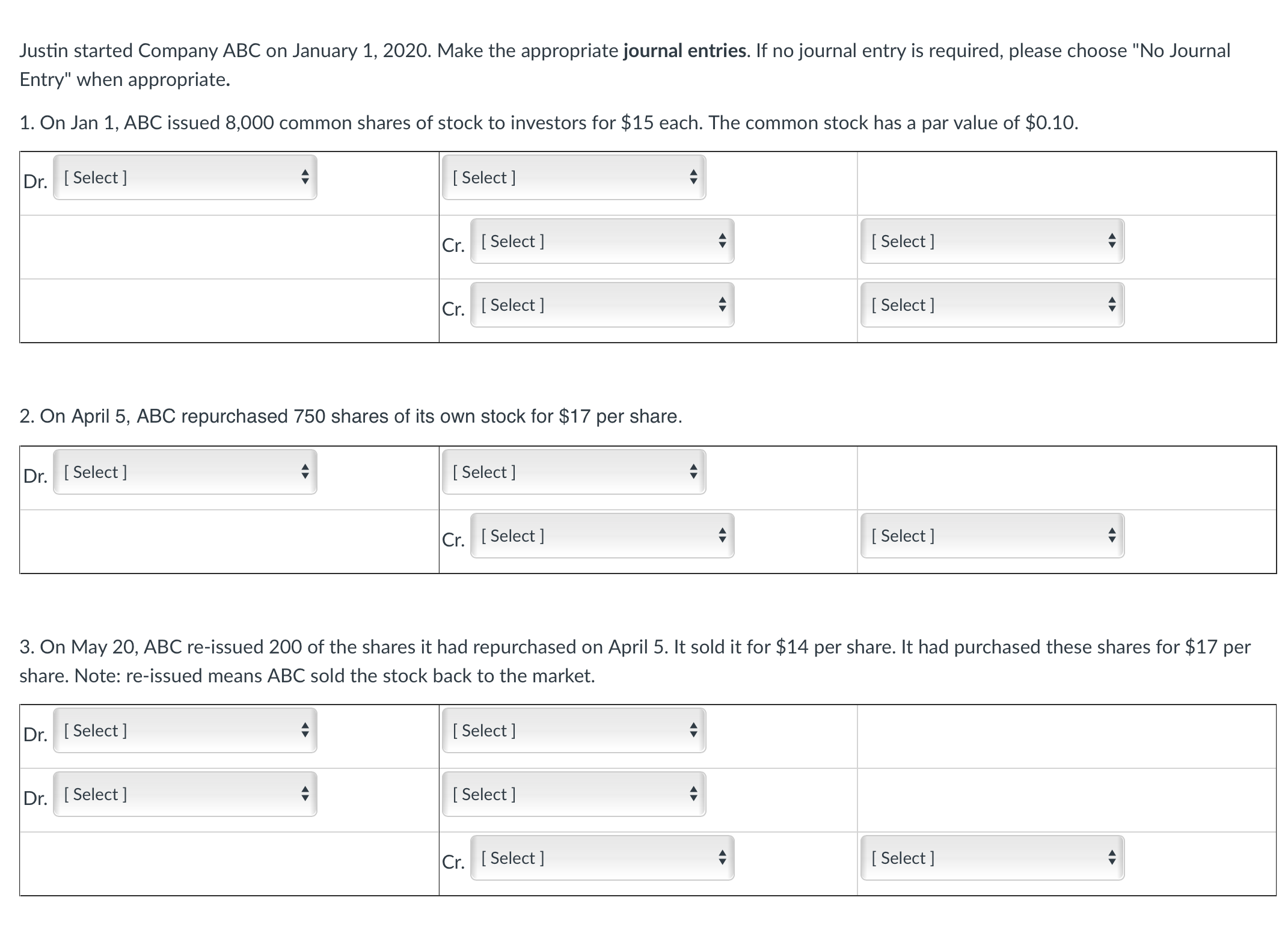Expand the second Dr account dropdown in question 3
This screenshot has width=1288, height=933.
point(185,794)
